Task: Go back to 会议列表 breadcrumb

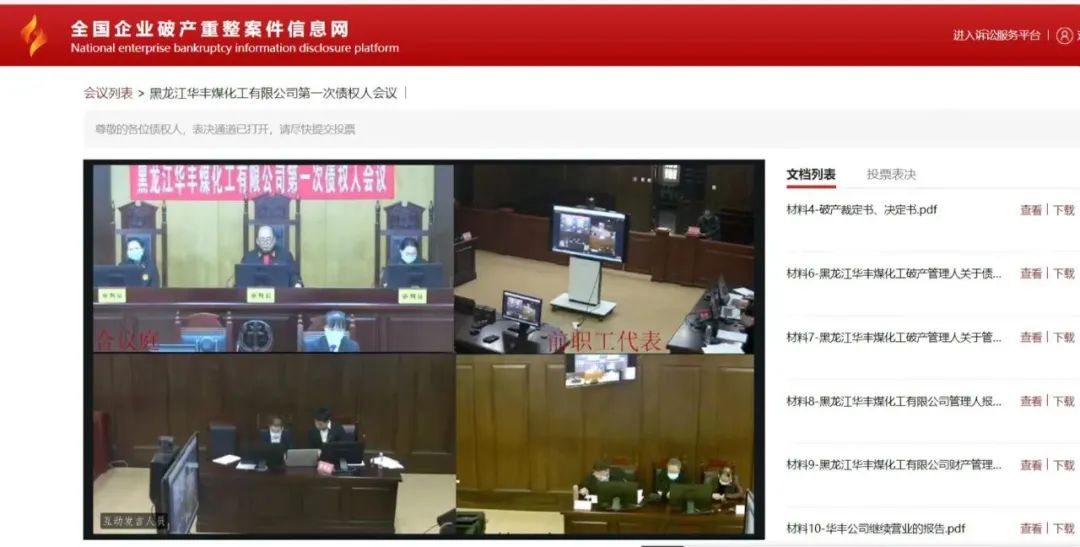Action: [x=108, y=93]
